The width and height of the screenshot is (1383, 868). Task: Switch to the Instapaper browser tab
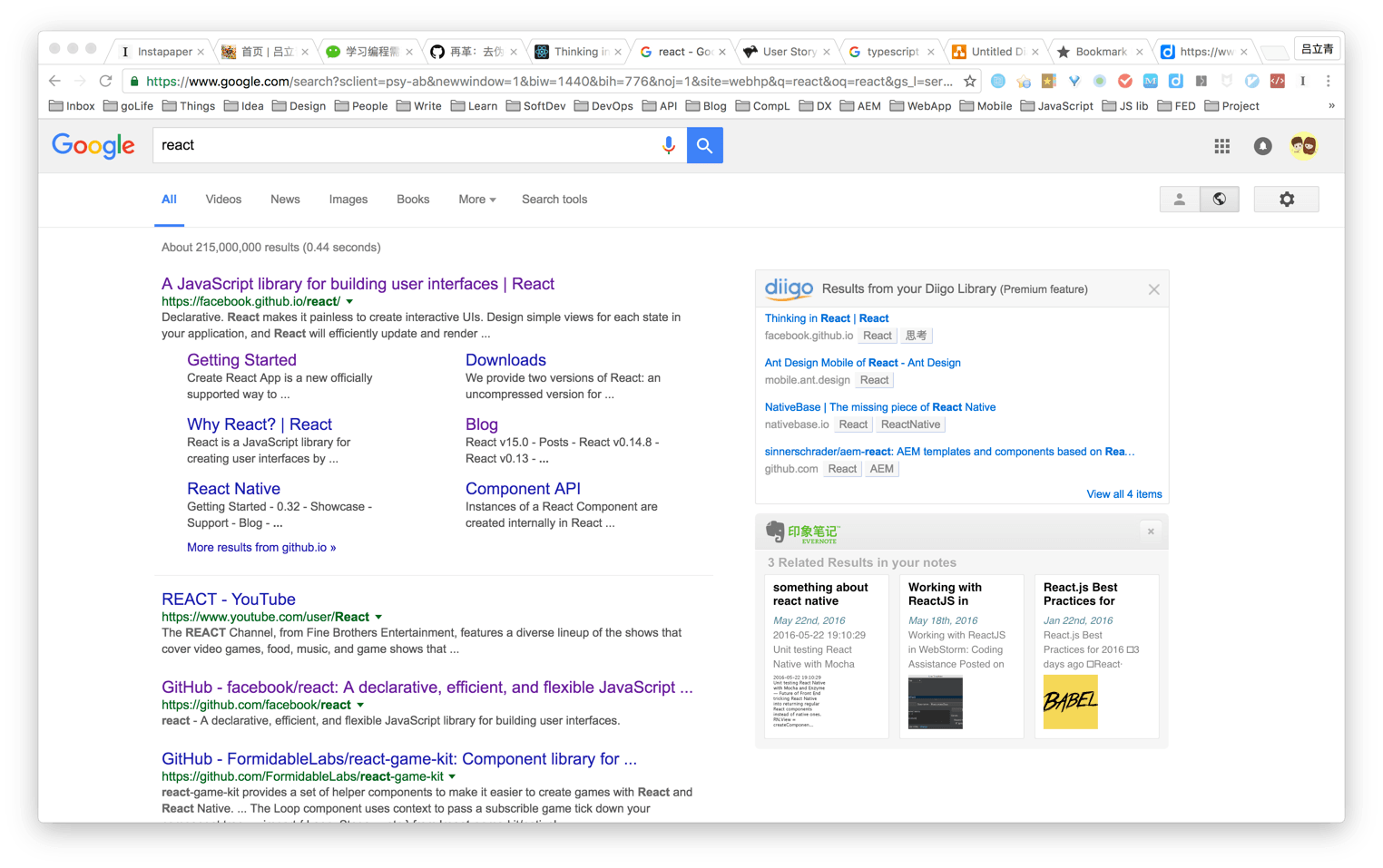click(162, 52)
